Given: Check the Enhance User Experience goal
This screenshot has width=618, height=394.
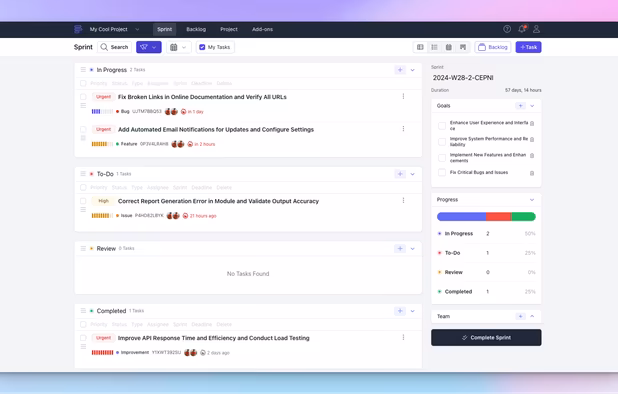Looking at the screenshot, I should coord(442,126).
